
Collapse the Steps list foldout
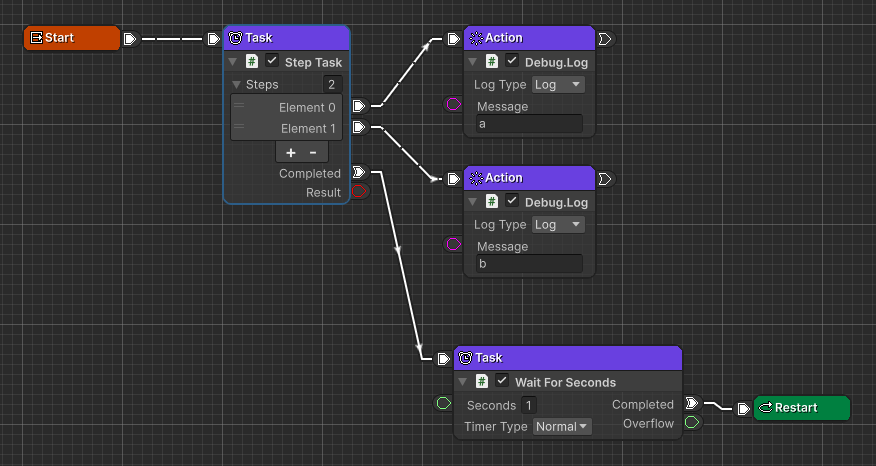237,85
